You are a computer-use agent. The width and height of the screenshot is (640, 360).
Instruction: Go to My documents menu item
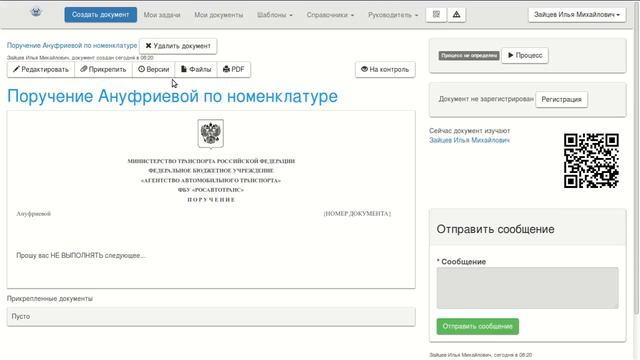[218, 15]
